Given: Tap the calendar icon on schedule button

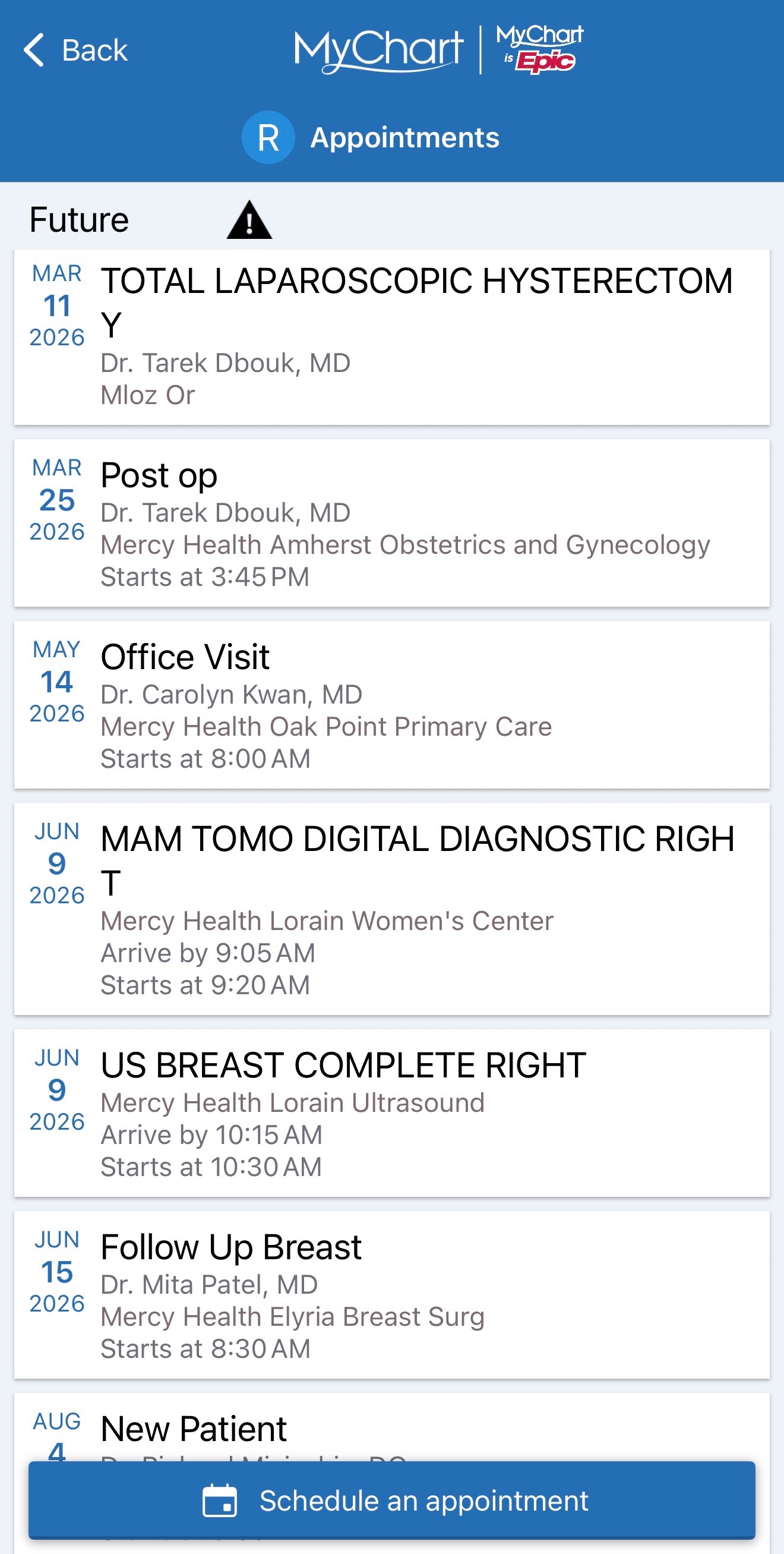Looking at the screenshot, I should (220, 1501).
